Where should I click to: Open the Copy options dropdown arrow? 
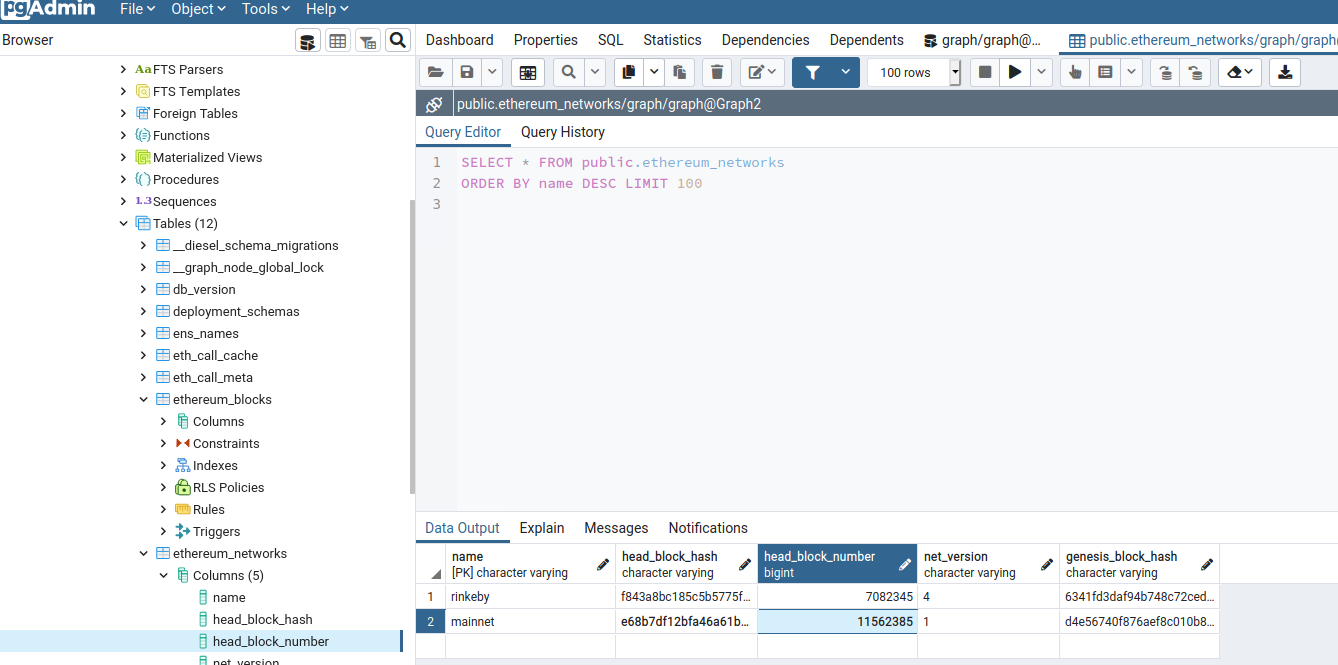click(x=653, y=72)
